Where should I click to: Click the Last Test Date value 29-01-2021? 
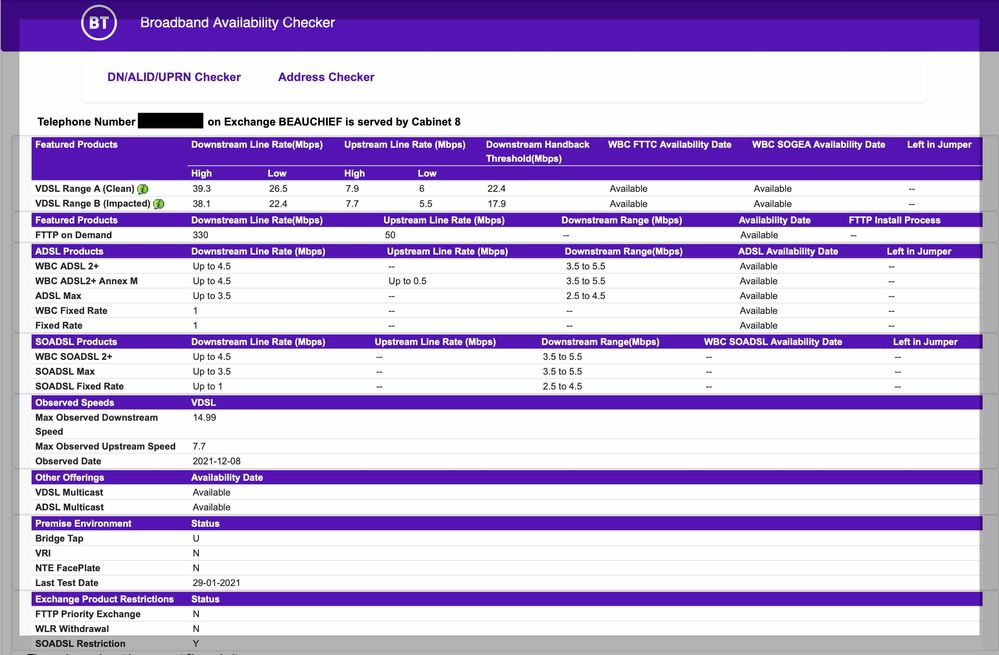point(216,583)
